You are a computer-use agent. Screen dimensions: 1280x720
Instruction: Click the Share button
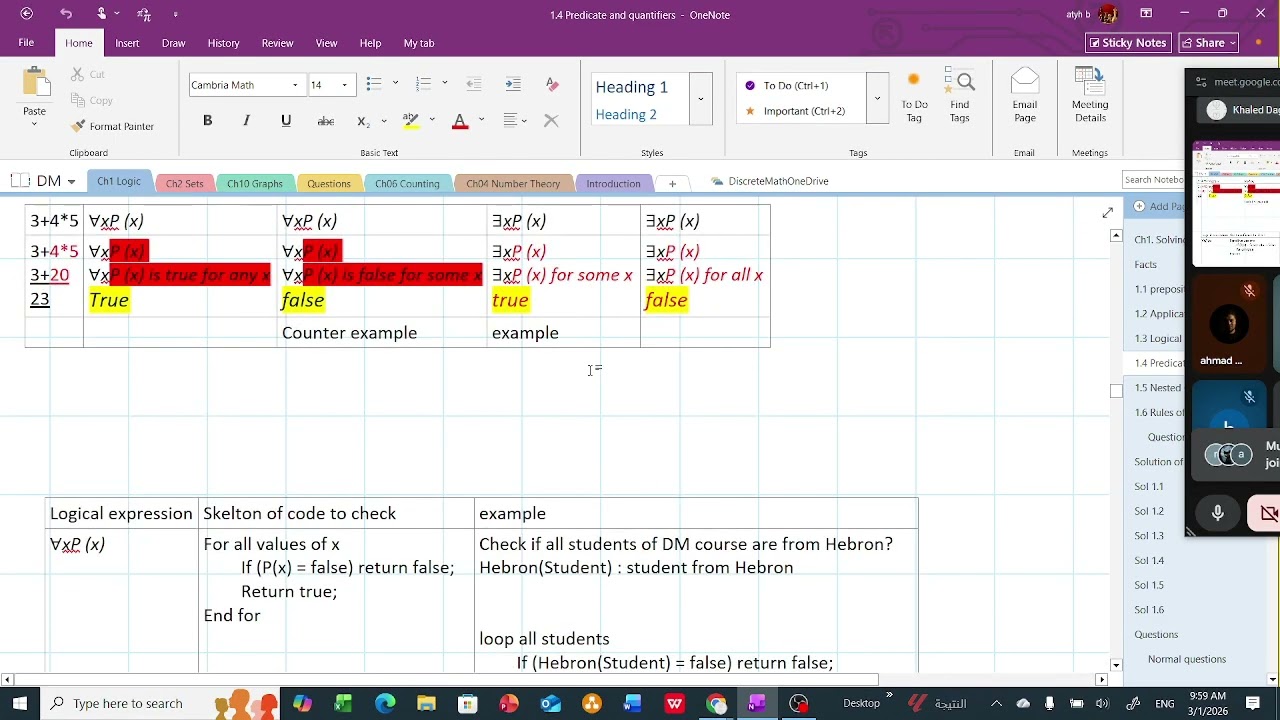point(1209,43)
